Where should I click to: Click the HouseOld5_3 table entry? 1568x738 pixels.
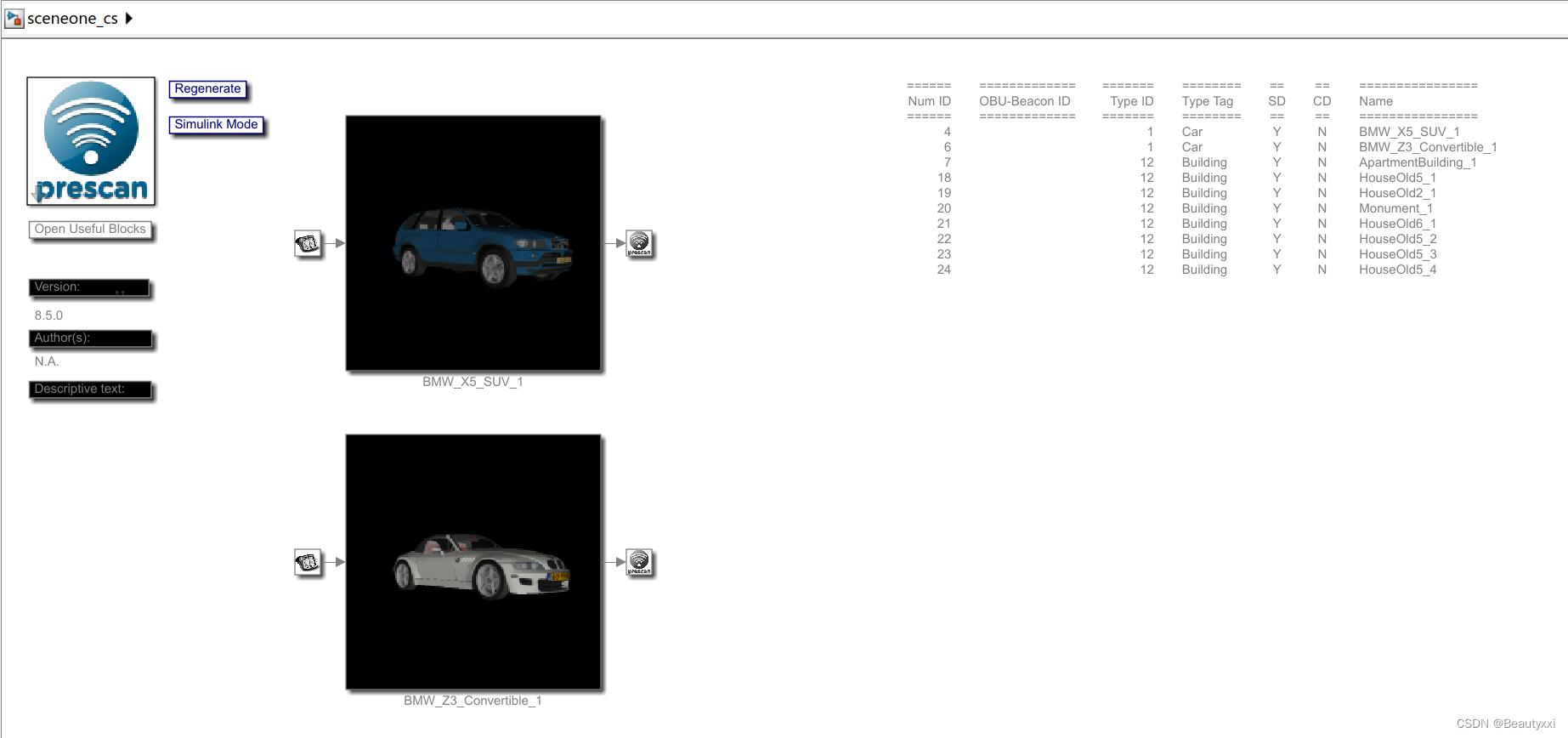(1397, 254)
